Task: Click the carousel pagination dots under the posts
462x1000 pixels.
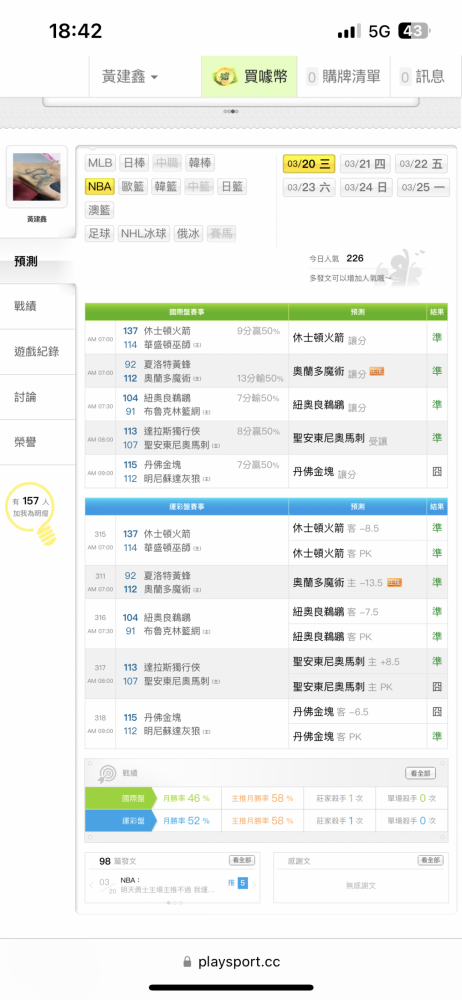Action: tap(172, 903)
